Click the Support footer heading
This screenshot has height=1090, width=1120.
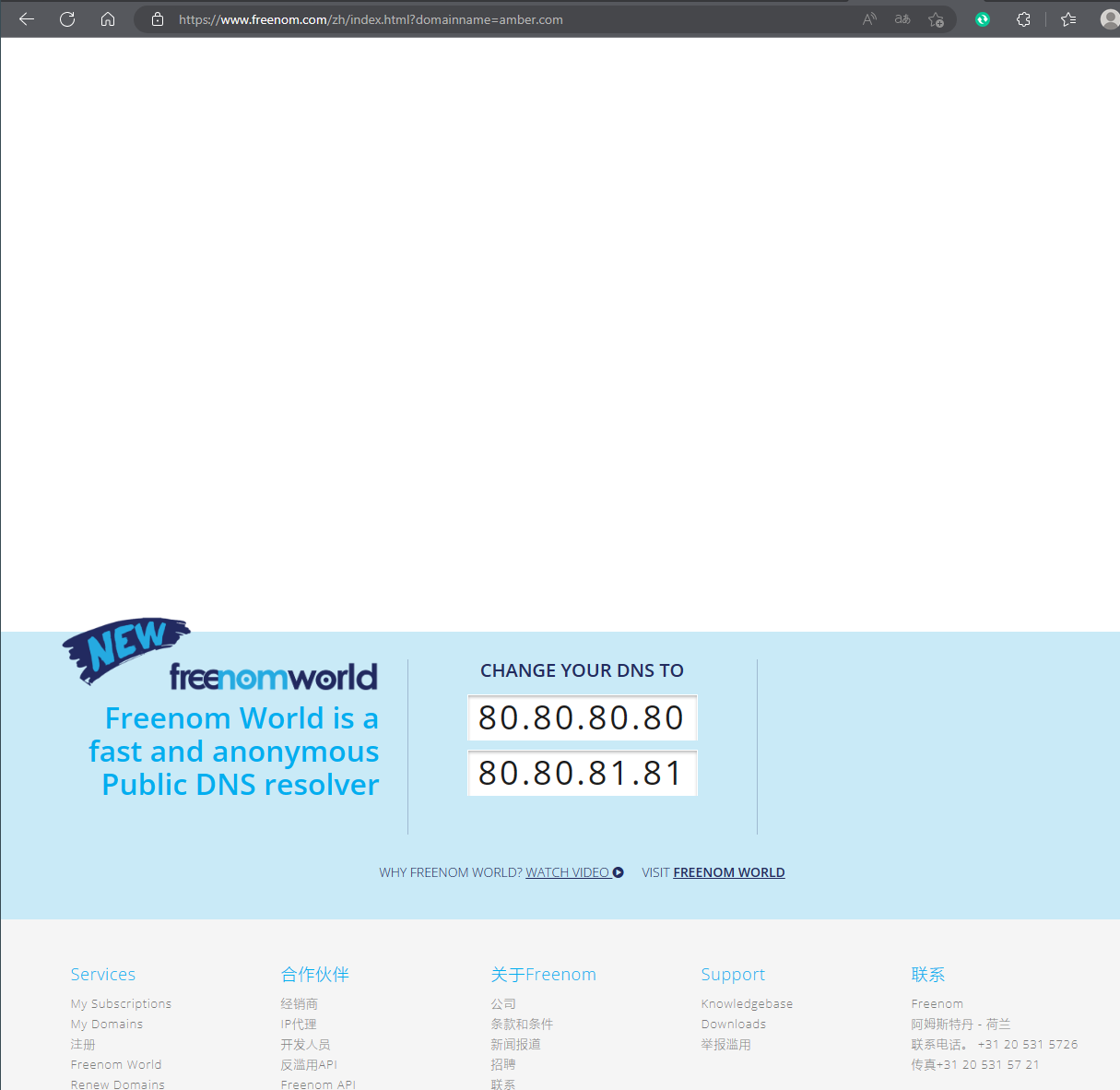[x=733, y=974]
